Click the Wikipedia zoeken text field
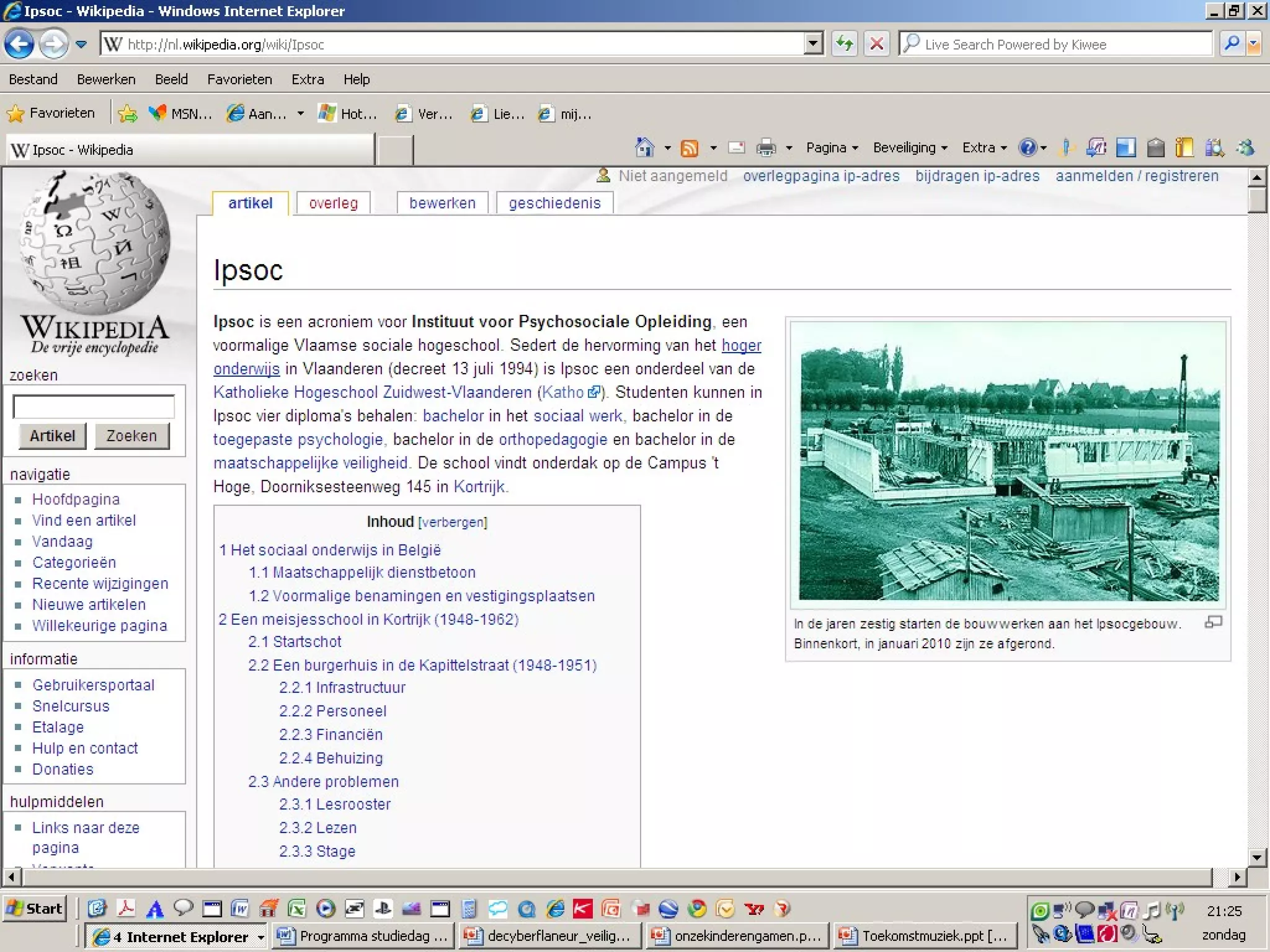This screenshot has height=952, width=1270. click(x=94, y=407)
